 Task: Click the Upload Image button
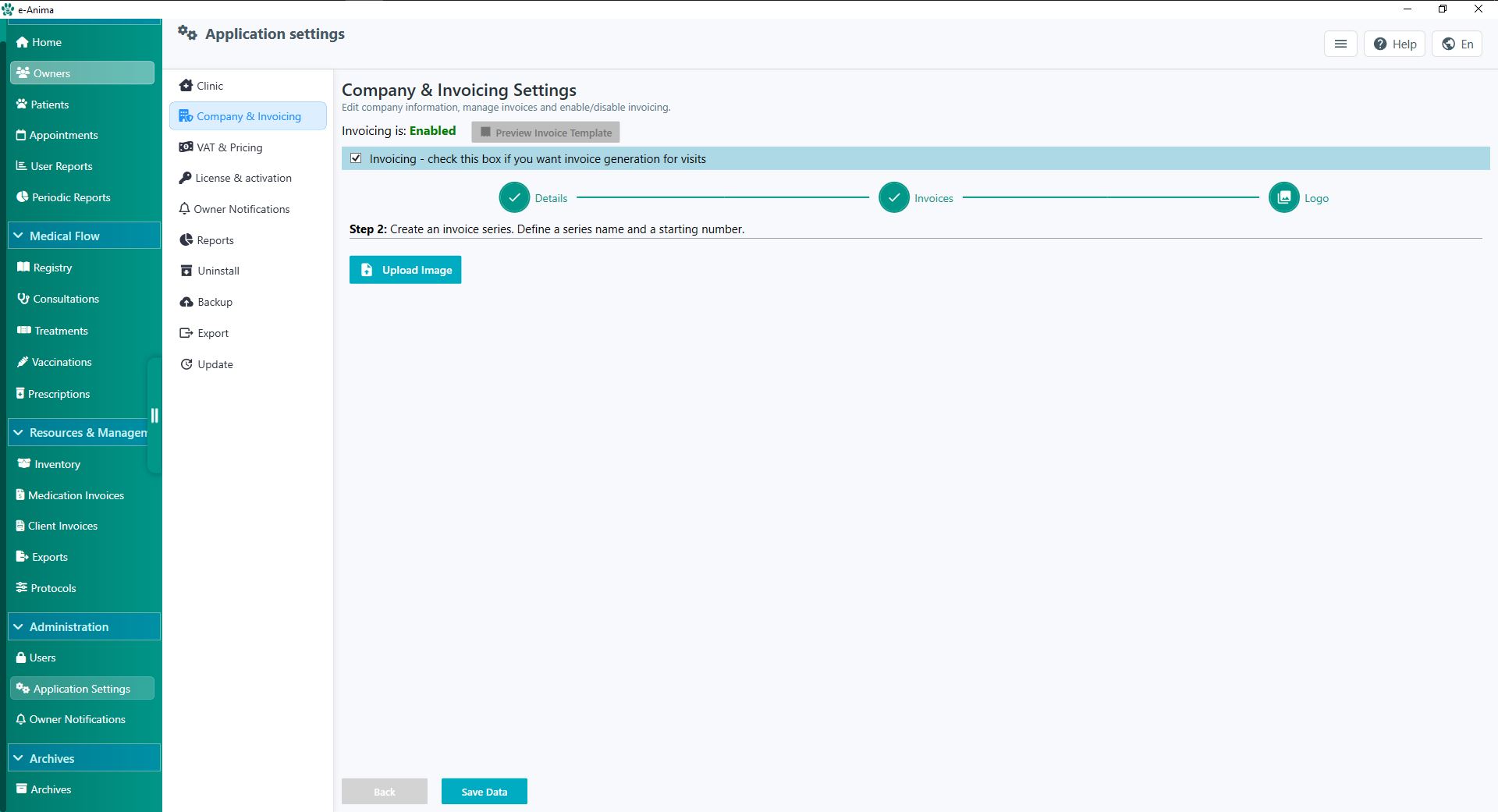(405, 269)
